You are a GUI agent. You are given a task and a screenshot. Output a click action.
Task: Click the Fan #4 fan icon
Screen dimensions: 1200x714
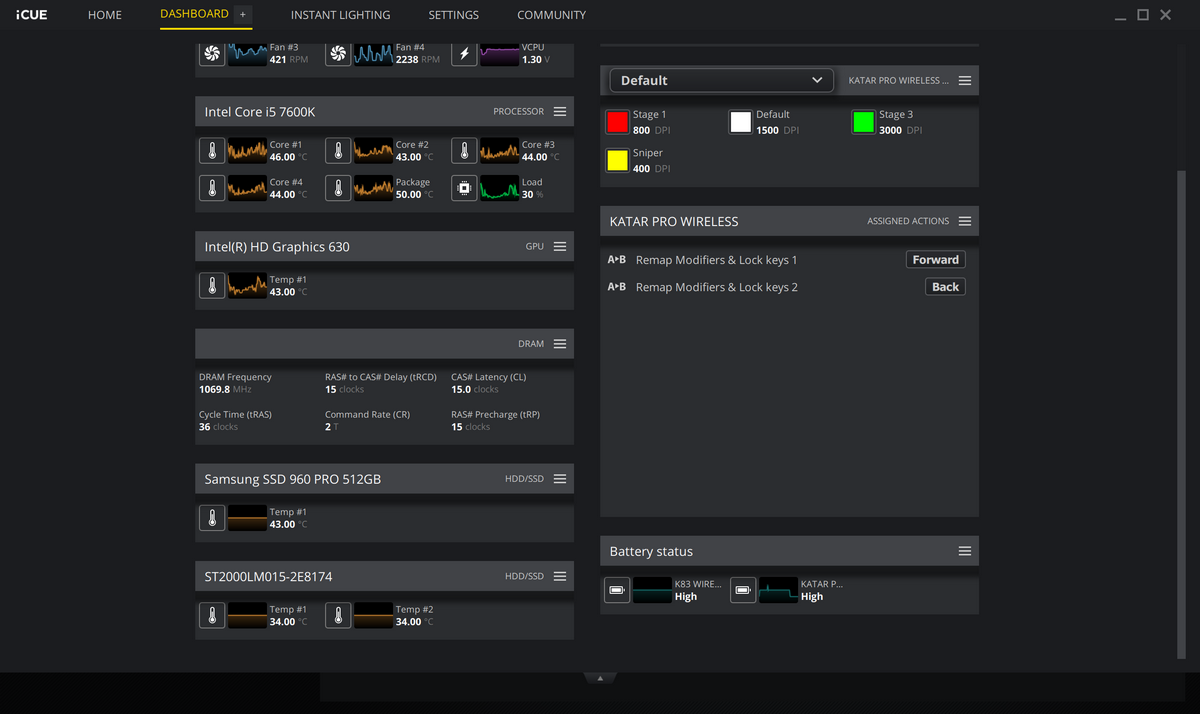[x=338, y=54]
